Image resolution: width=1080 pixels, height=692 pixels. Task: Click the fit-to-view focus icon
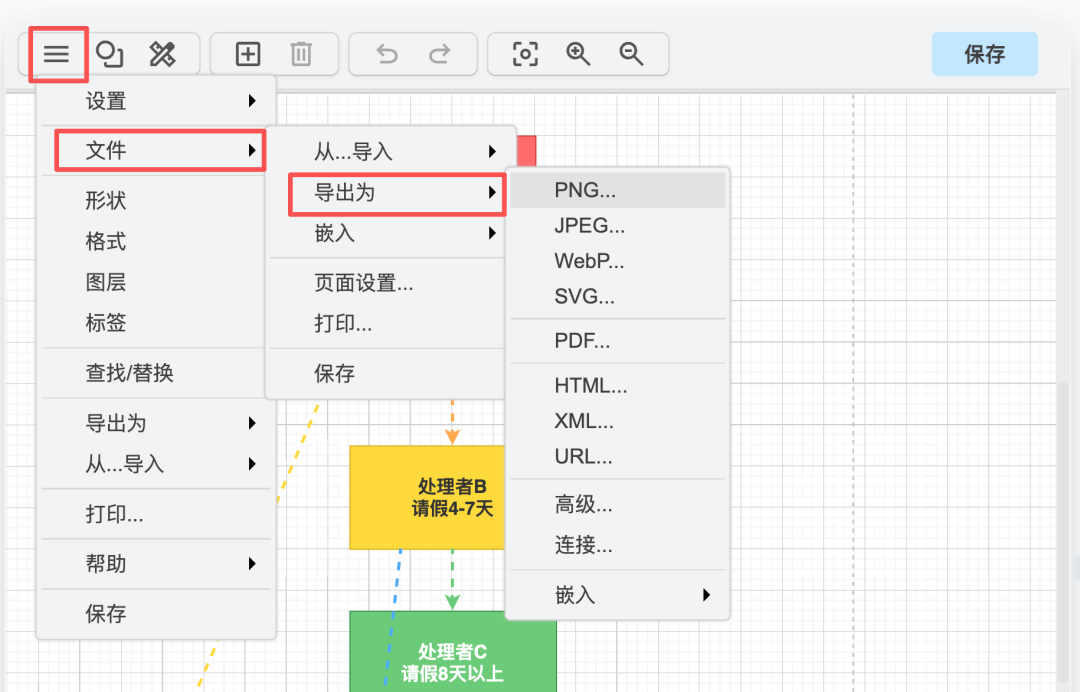525,54
